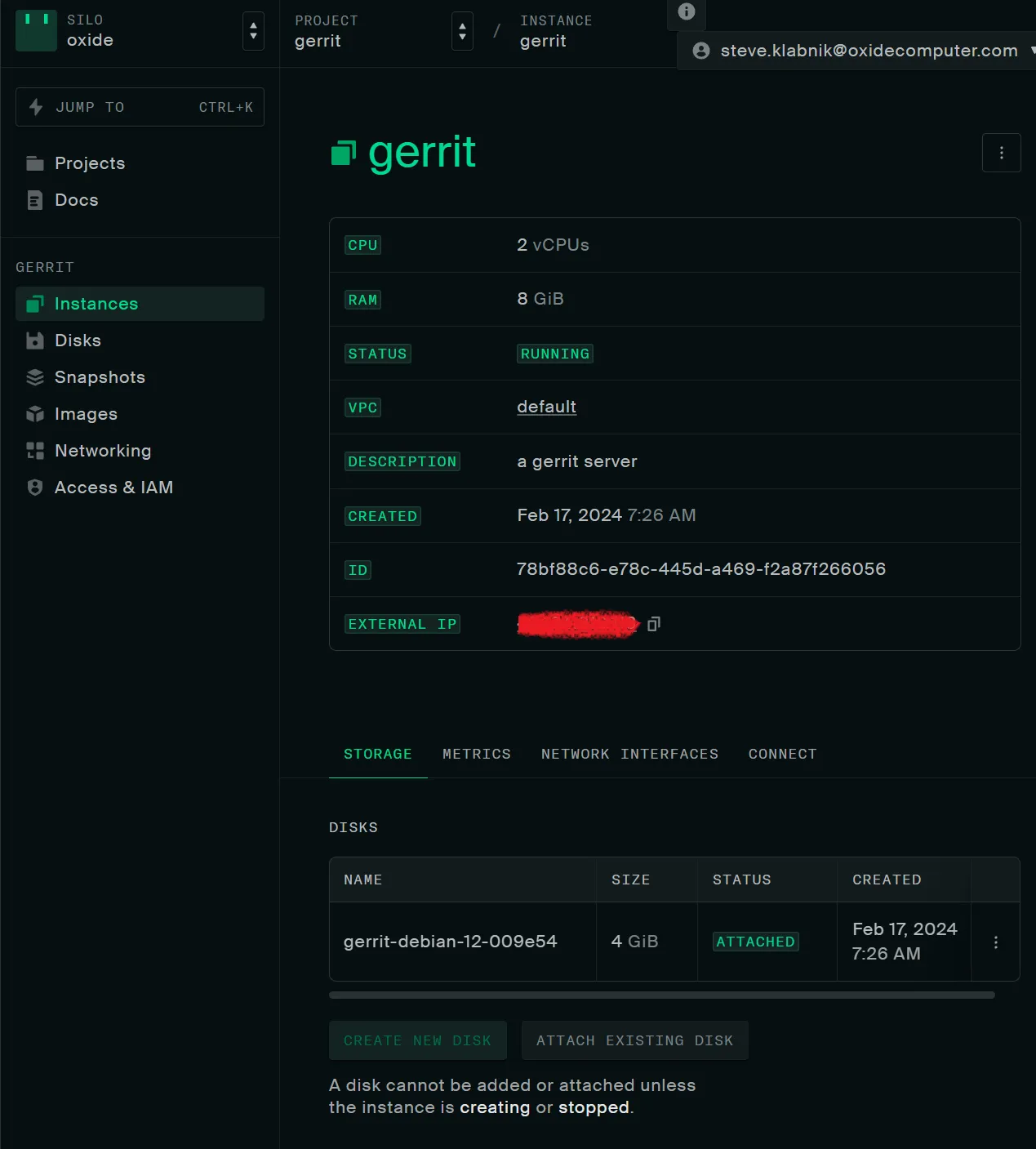Image resolution: width=1036 pixels, height=1149 pixels.
Task: Click the Oxide silo logo icon
Action: 36,31
